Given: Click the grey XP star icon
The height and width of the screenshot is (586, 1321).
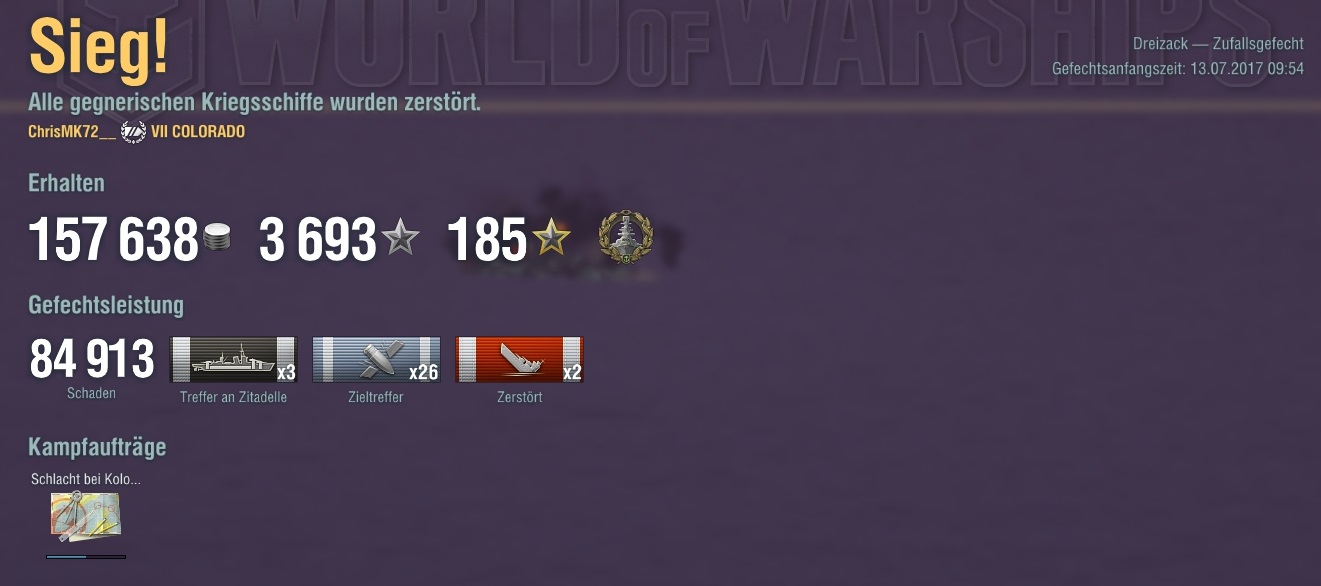Looking at the screenshot, I should click(401, 238).
